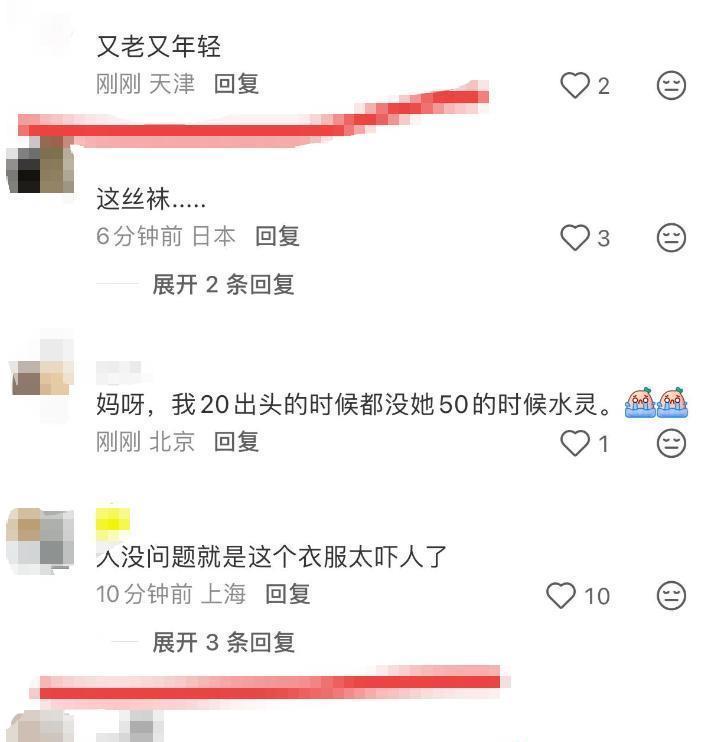Screen dimensions: 705x742
Task: Expand the 展开 3 条回复 replies
Action: (223, 643)
